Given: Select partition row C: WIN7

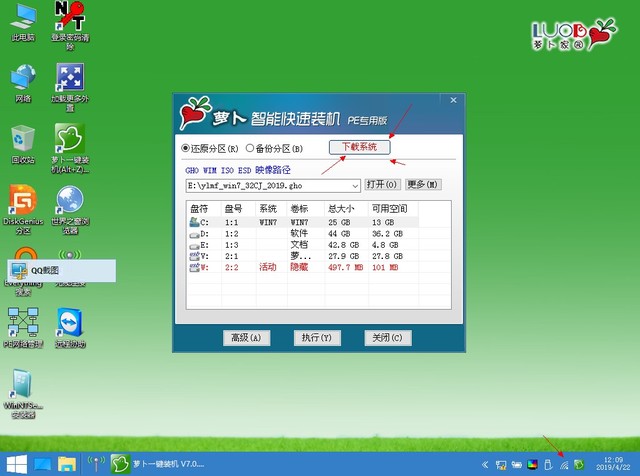Looking at the screenshot, I should click(x=303, y=222).
